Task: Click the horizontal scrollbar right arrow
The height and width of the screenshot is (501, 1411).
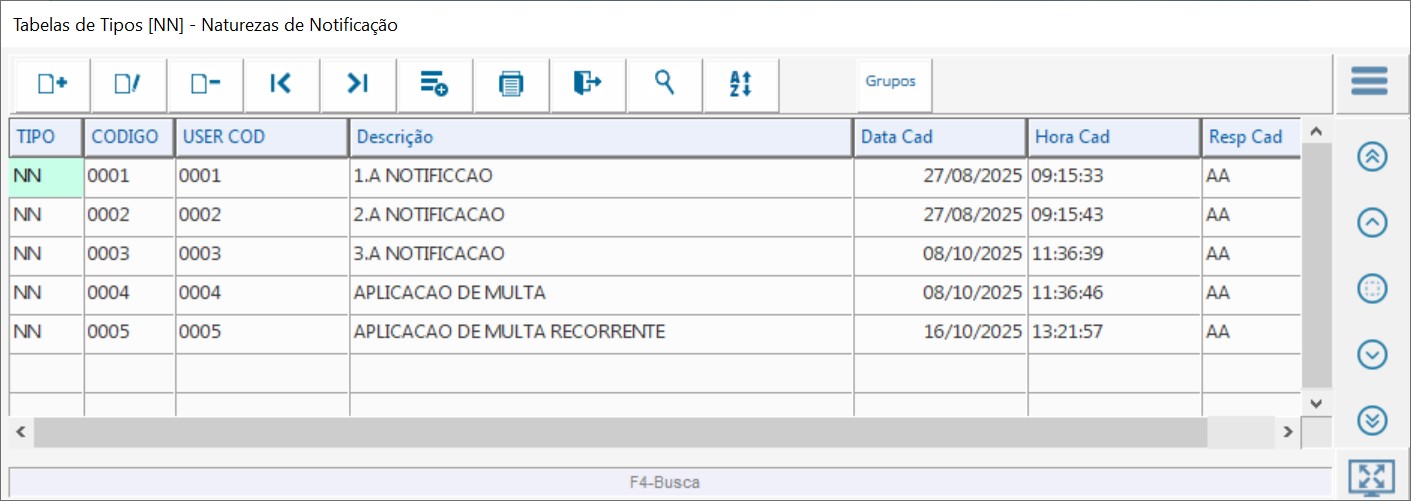Action: [1289, 432]
